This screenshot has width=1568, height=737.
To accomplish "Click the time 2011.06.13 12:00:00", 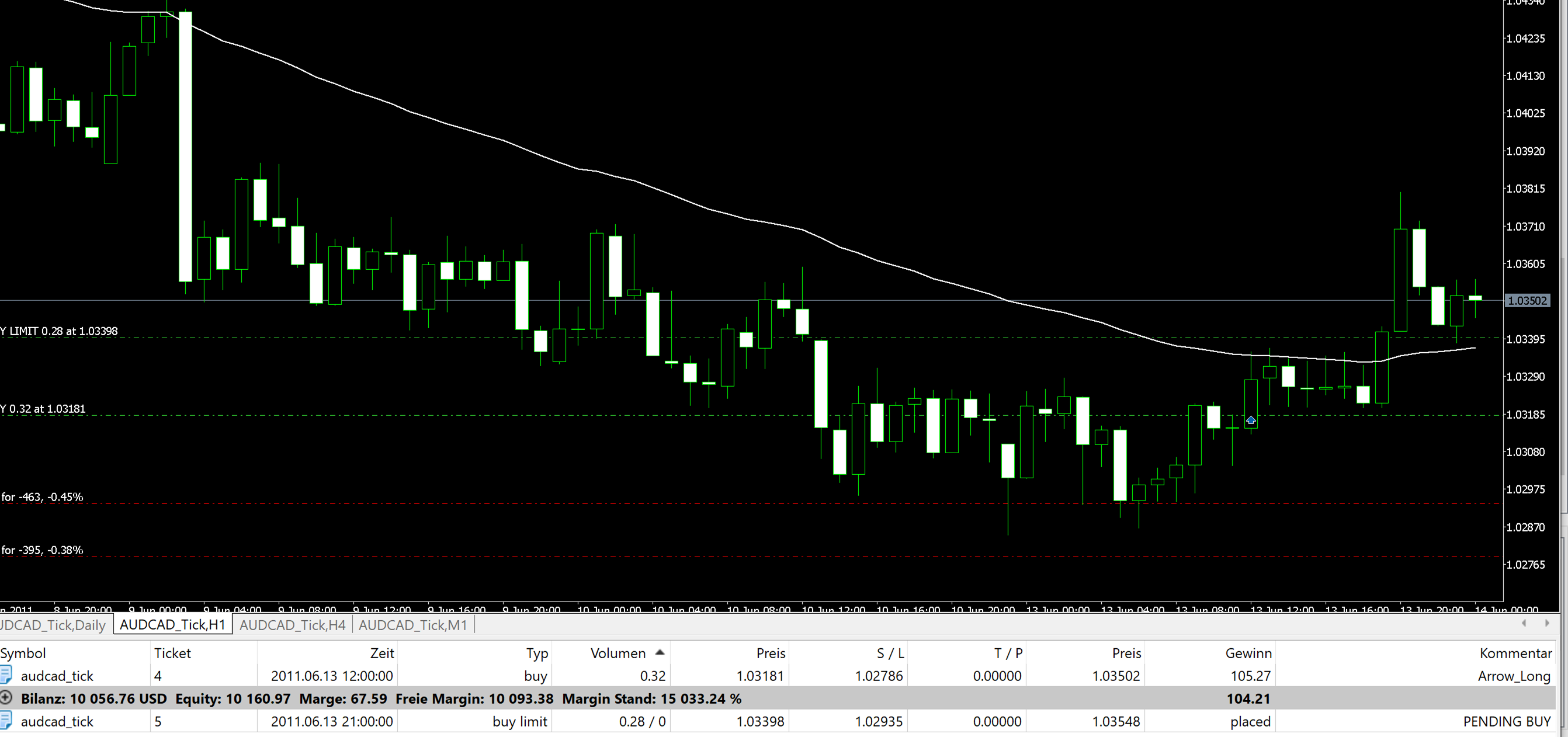I will (332, 676).
